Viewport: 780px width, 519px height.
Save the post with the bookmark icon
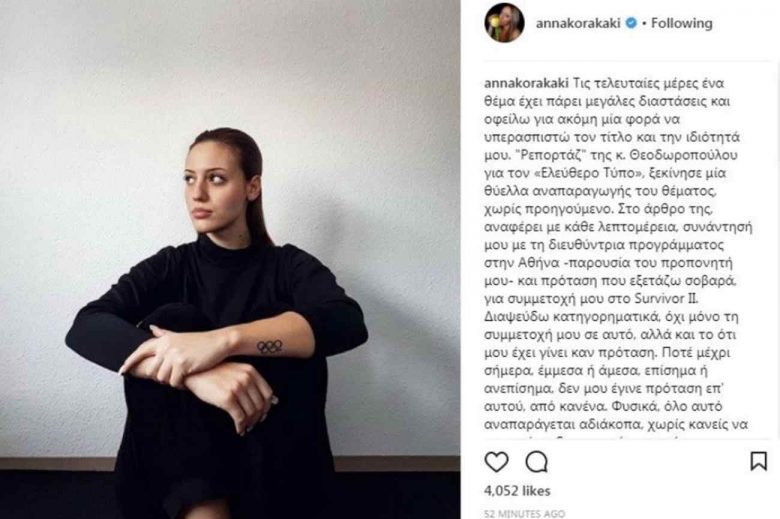click(x=758, y=461)
